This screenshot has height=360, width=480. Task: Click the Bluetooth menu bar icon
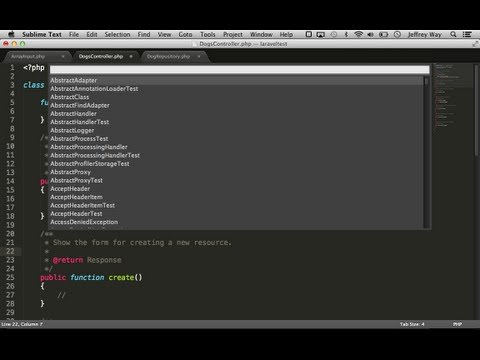coord(346,34)
